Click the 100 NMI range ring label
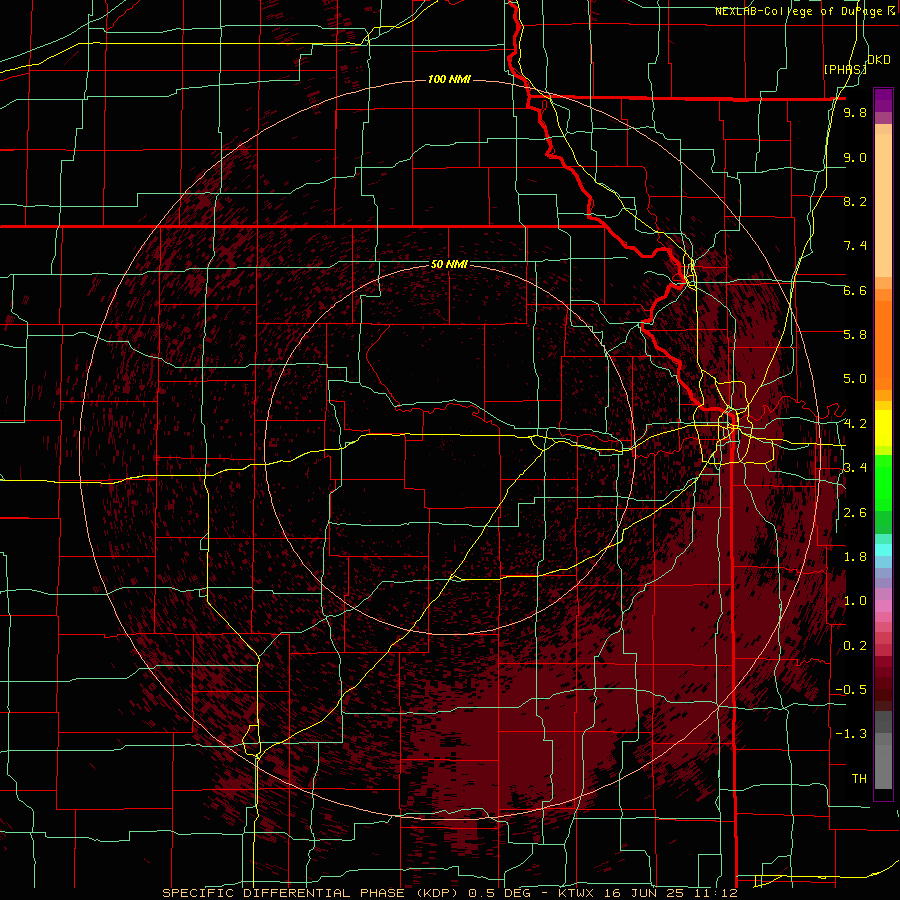 click(x=449, y=79)
